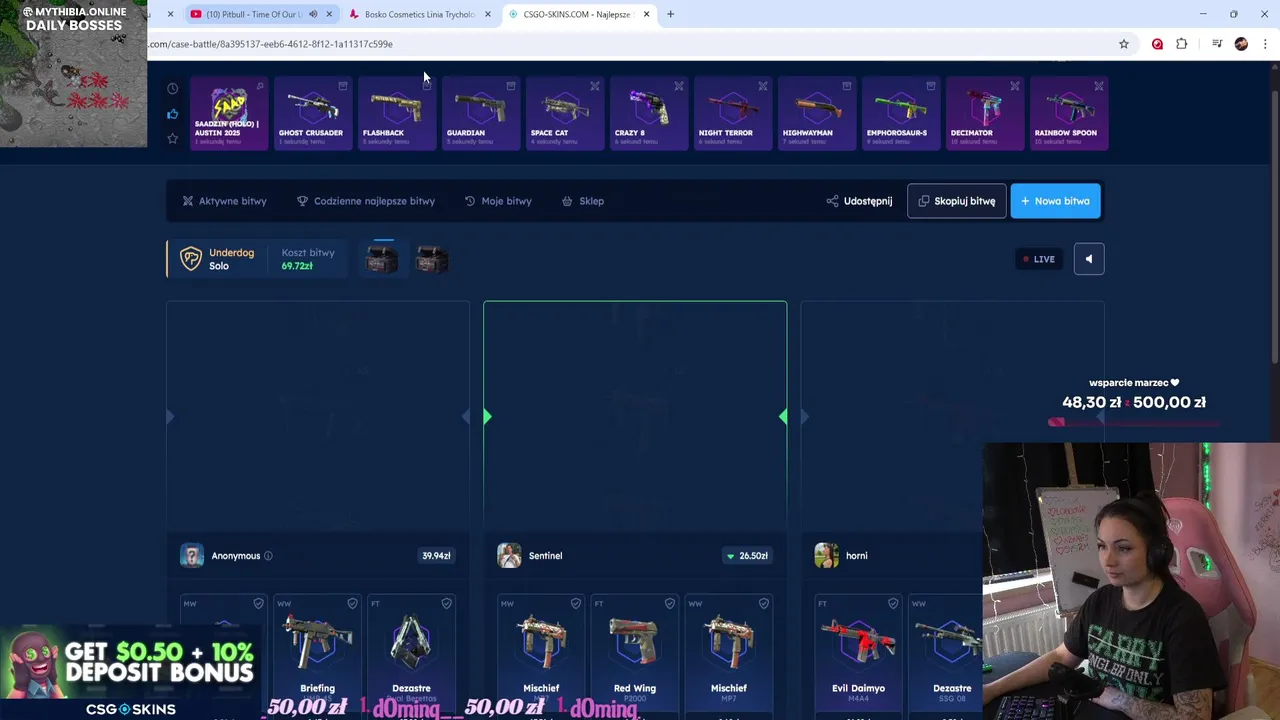1280x720 pixels.
Task: Click the crossed-swords icon on Crazy 8 card
Action: (679, 86)
